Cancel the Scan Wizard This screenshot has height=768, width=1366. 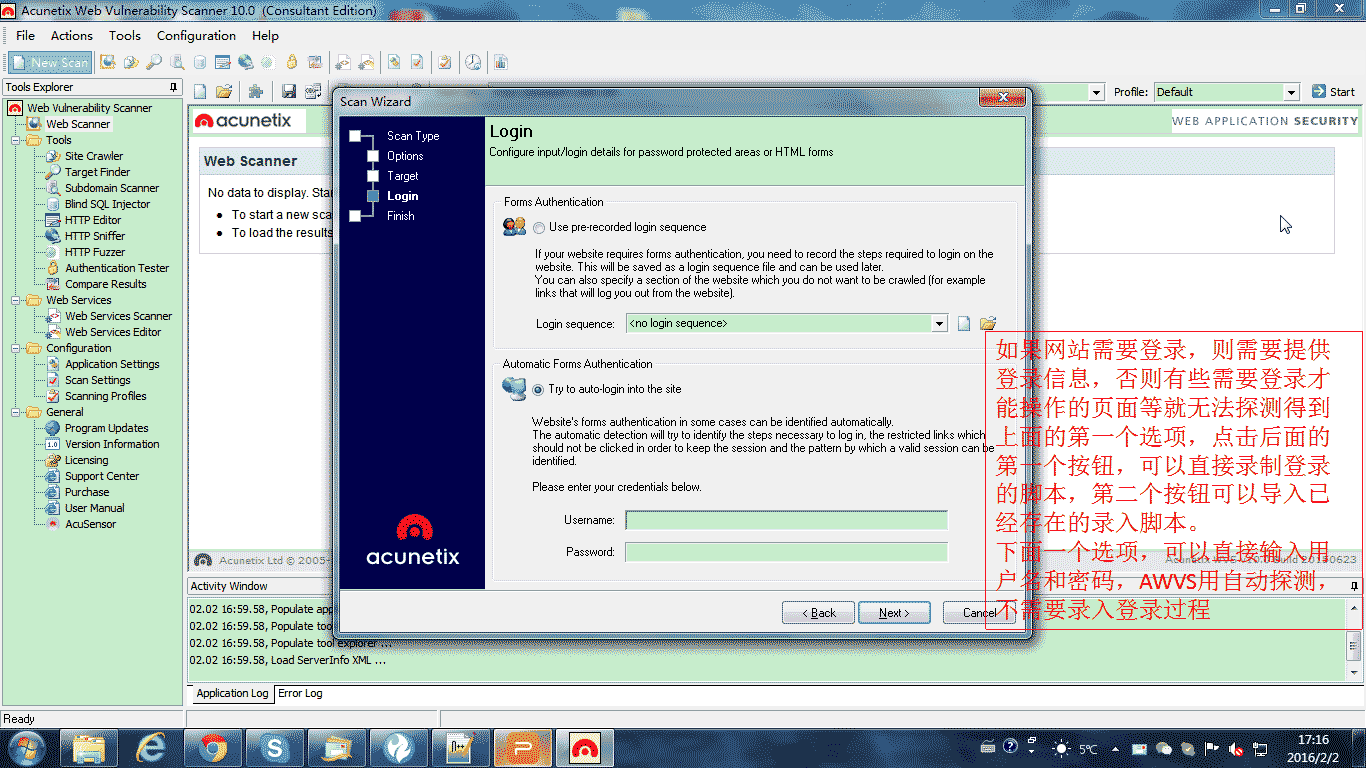pos(979,613)
